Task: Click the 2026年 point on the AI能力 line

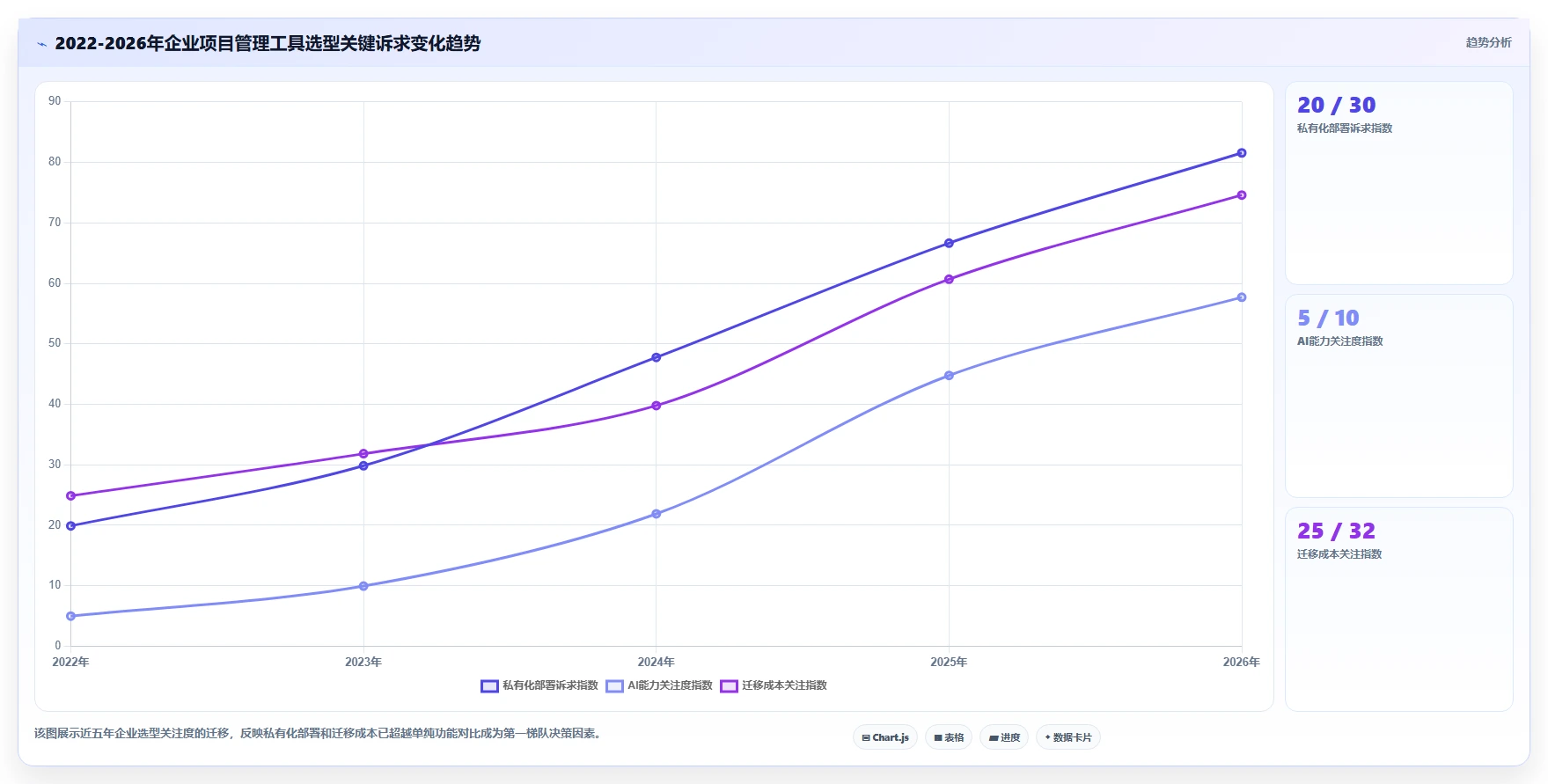Action: (1242, 297)
